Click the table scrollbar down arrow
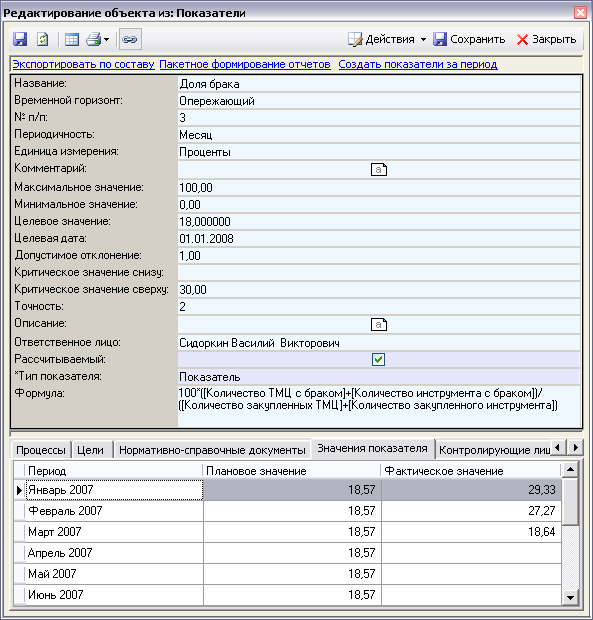Viewport: 593px width, 620px height. tap(570, 597)
